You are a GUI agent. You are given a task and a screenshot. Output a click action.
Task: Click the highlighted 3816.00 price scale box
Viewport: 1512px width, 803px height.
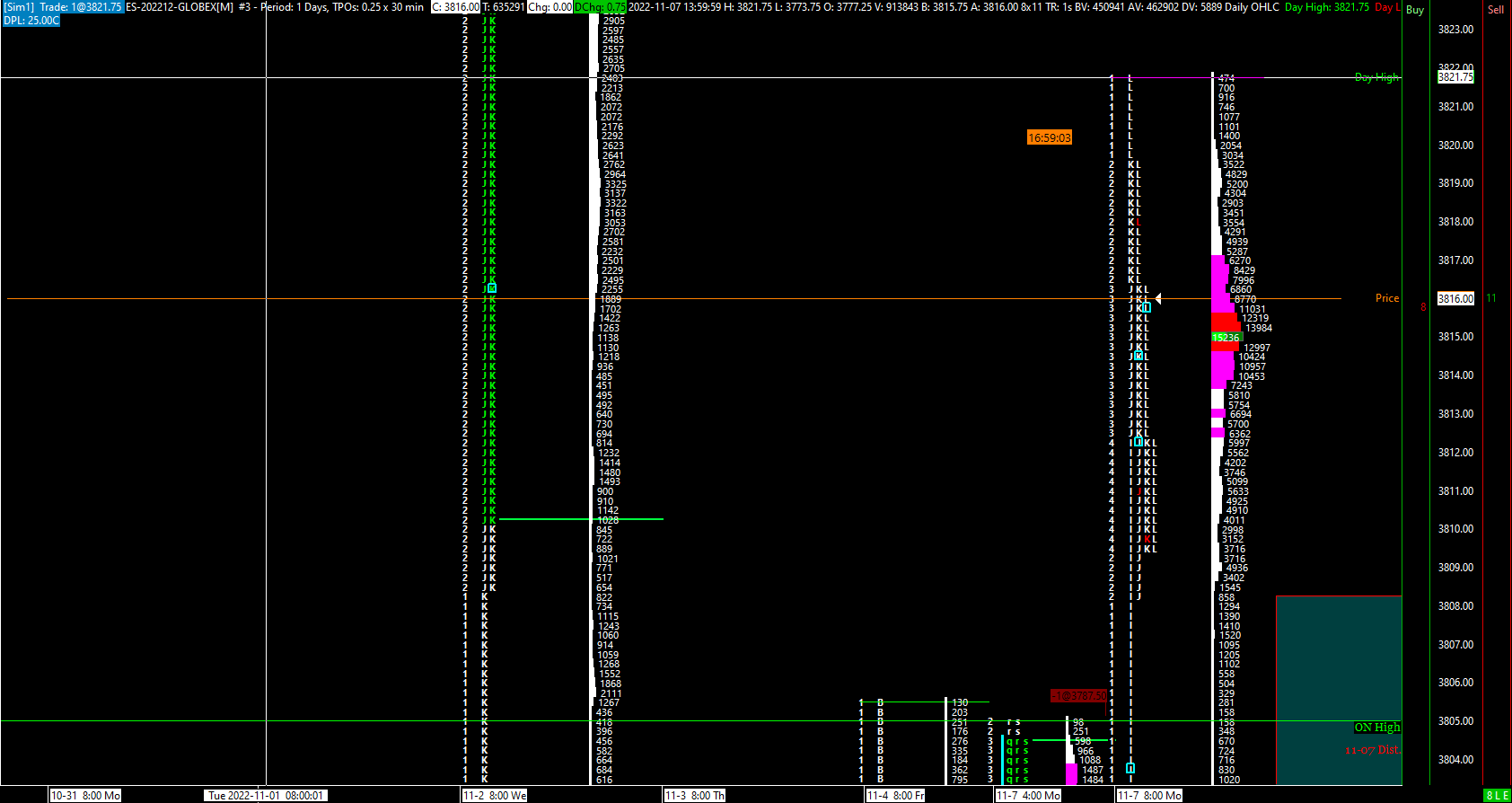click(x=1455, y=299)
